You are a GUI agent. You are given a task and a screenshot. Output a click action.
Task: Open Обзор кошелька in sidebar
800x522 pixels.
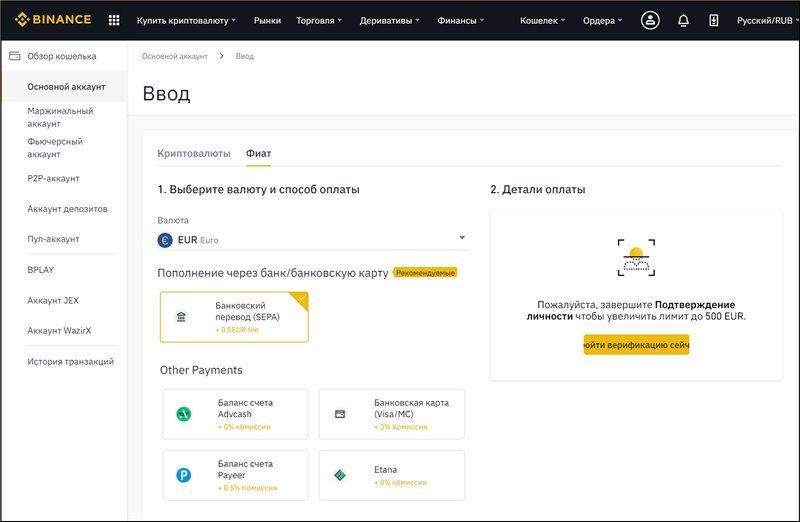click(x=62, y=56)
